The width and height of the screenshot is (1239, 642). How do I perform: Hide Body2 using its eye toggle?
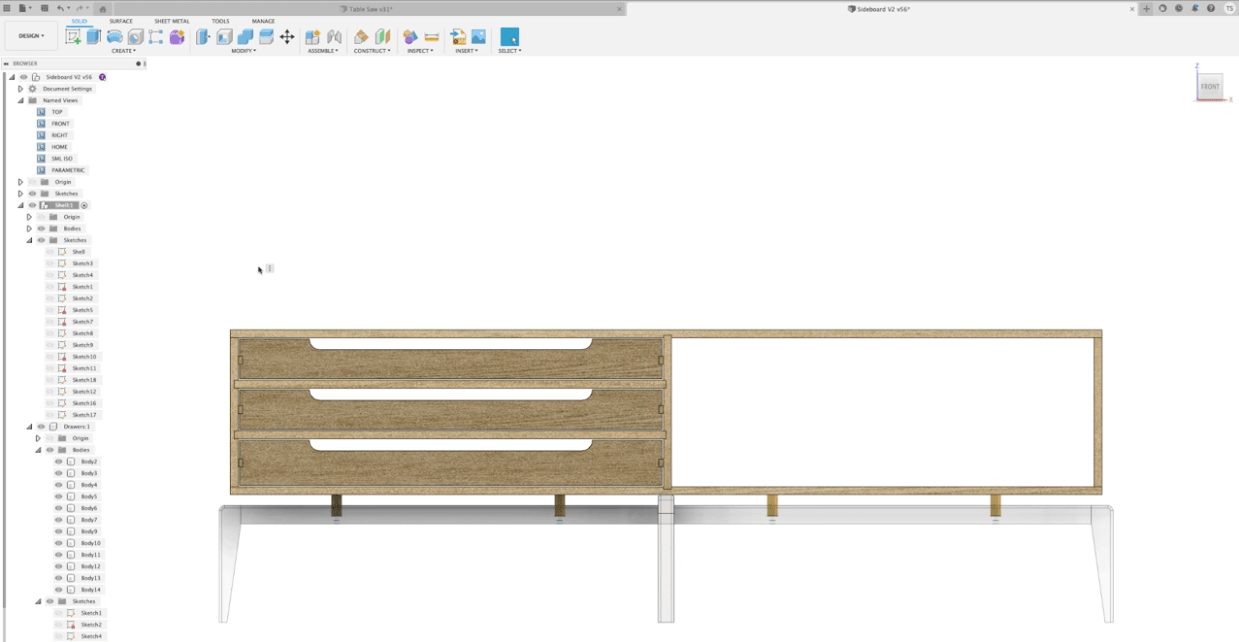[x=58, y=463]
